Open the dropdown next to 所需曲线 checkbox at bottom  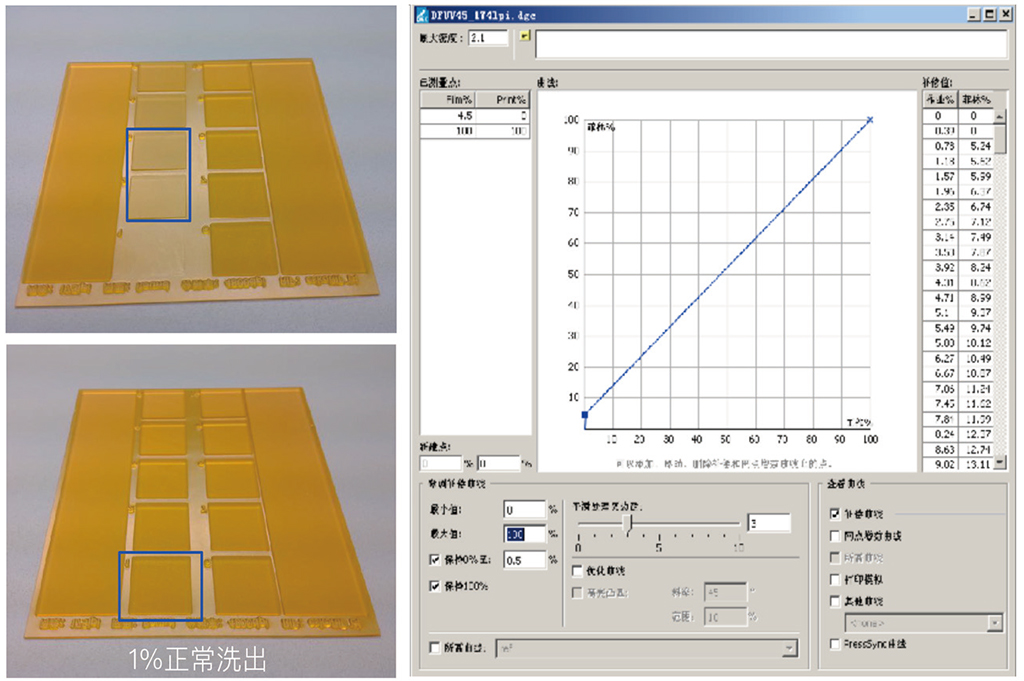point(789,649)
